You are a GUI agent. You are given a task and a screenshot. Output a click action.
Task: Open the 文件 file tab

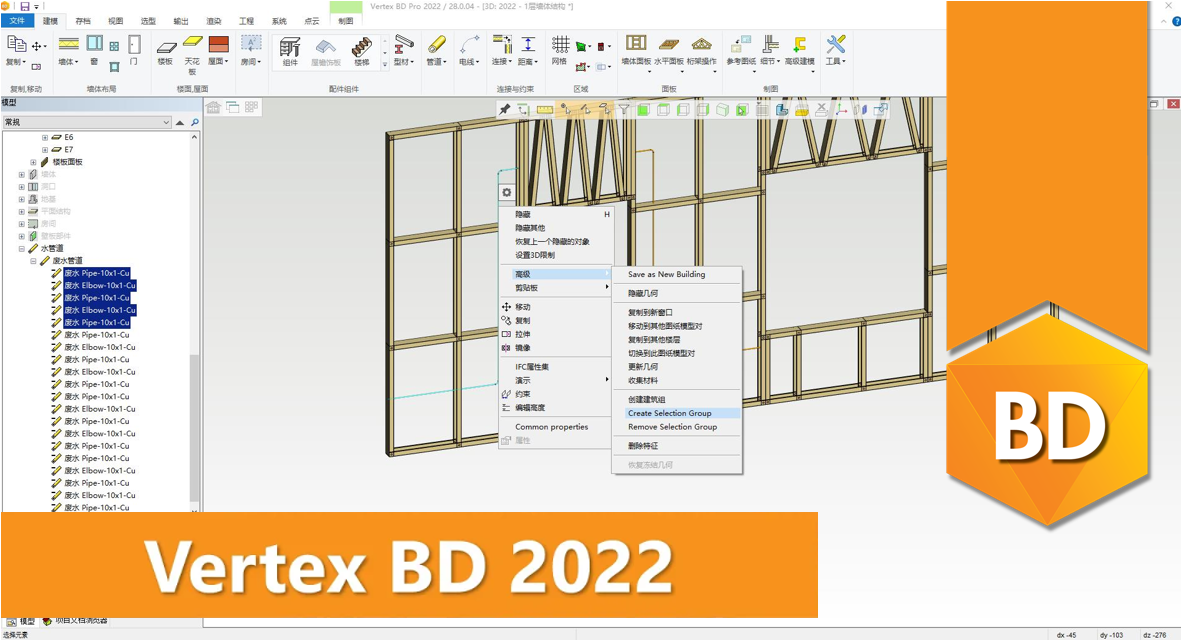17,20
